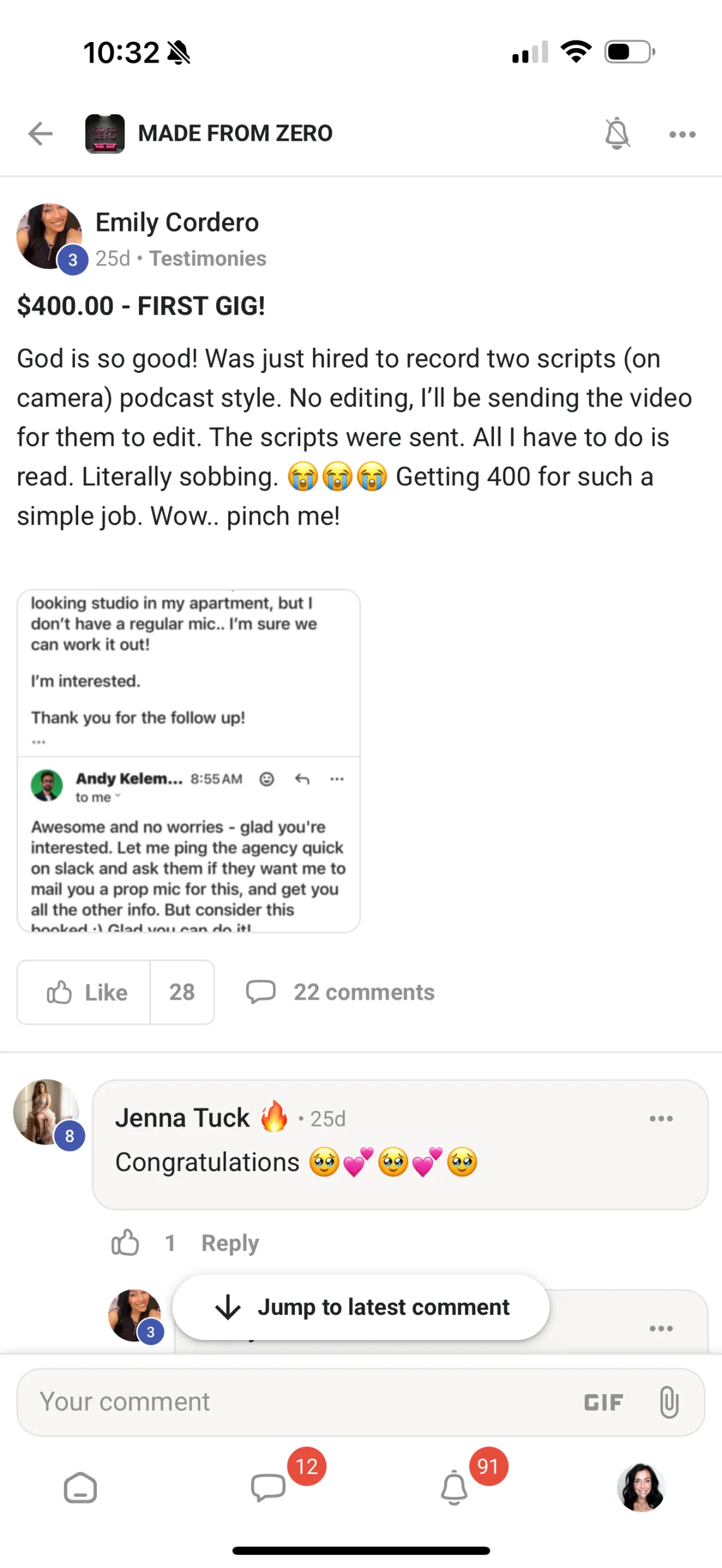View the 28 likes count
This screenshot has width=722, height=1568.
pos(182,992)
